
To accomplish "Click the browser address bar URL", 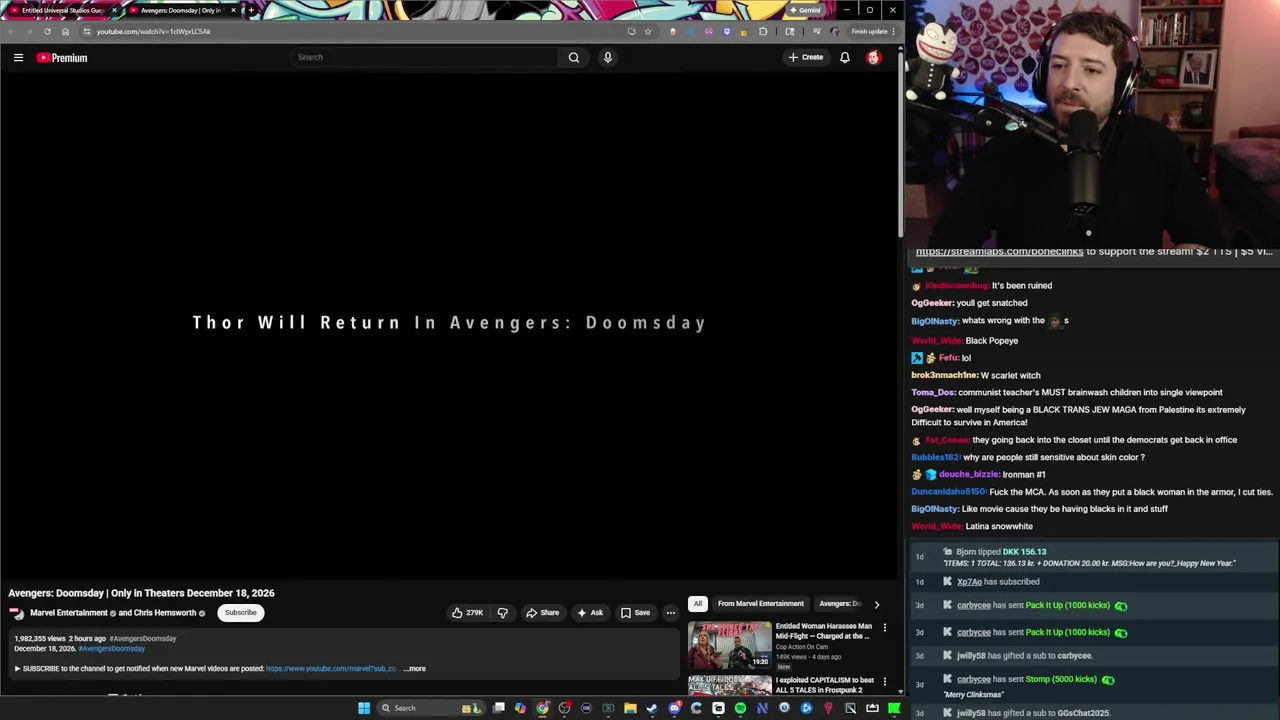I will pos(154,31).
